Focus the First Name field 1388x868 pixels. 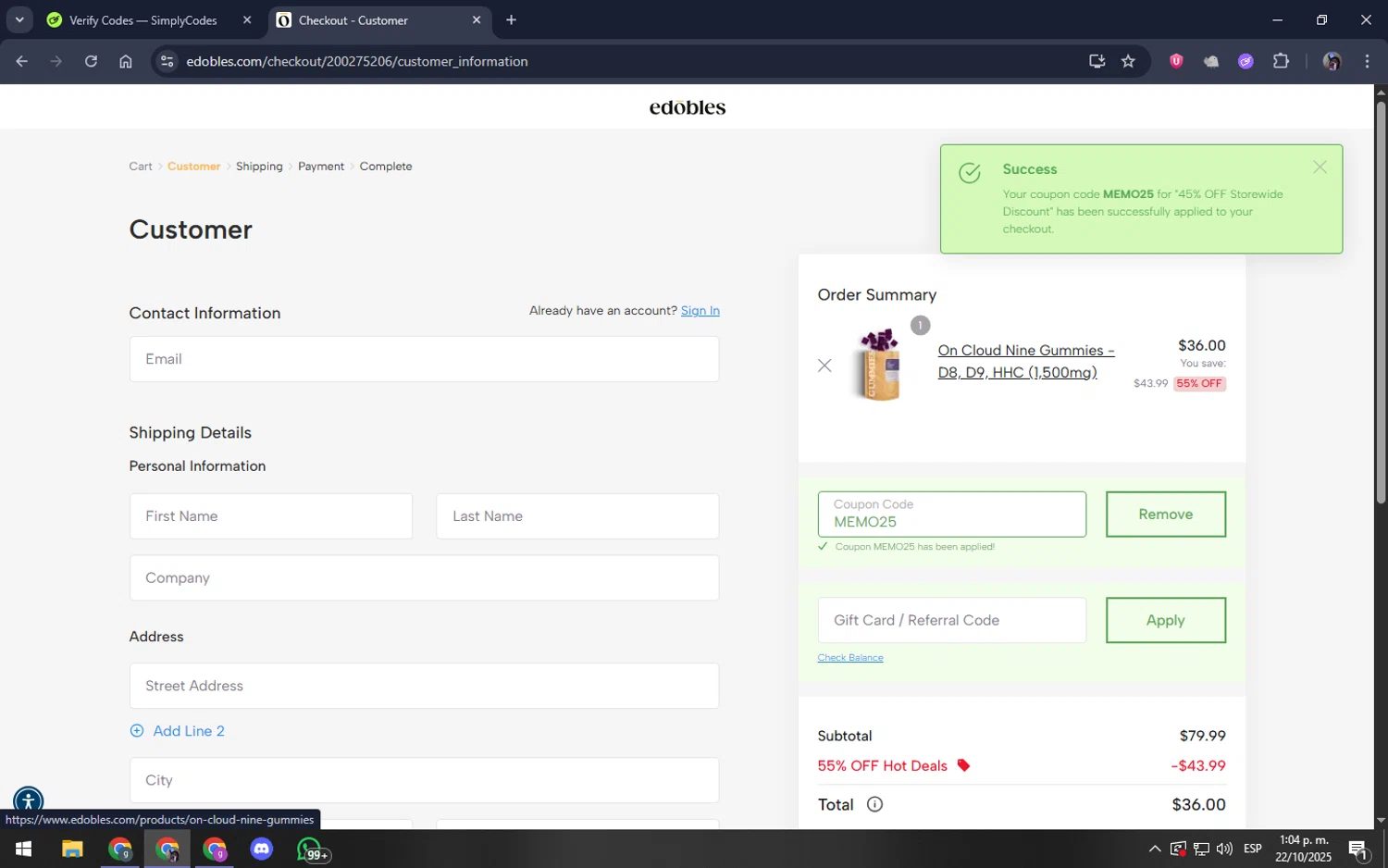coord(271,516)
